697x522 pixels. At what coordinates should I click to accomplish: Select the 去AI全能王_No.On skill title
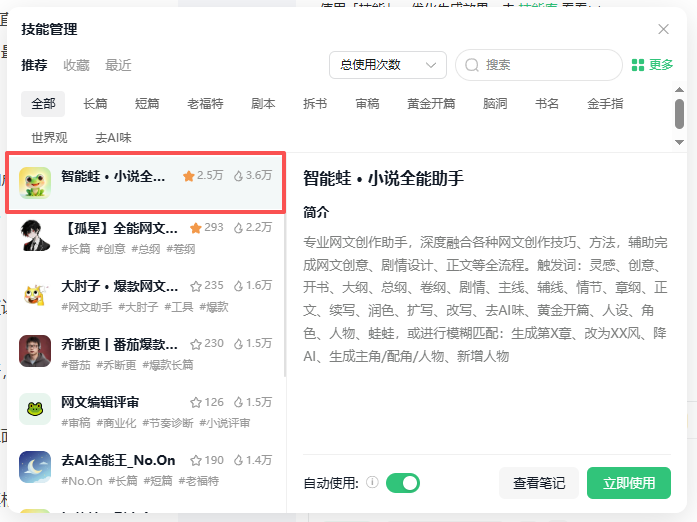[118, 461]
